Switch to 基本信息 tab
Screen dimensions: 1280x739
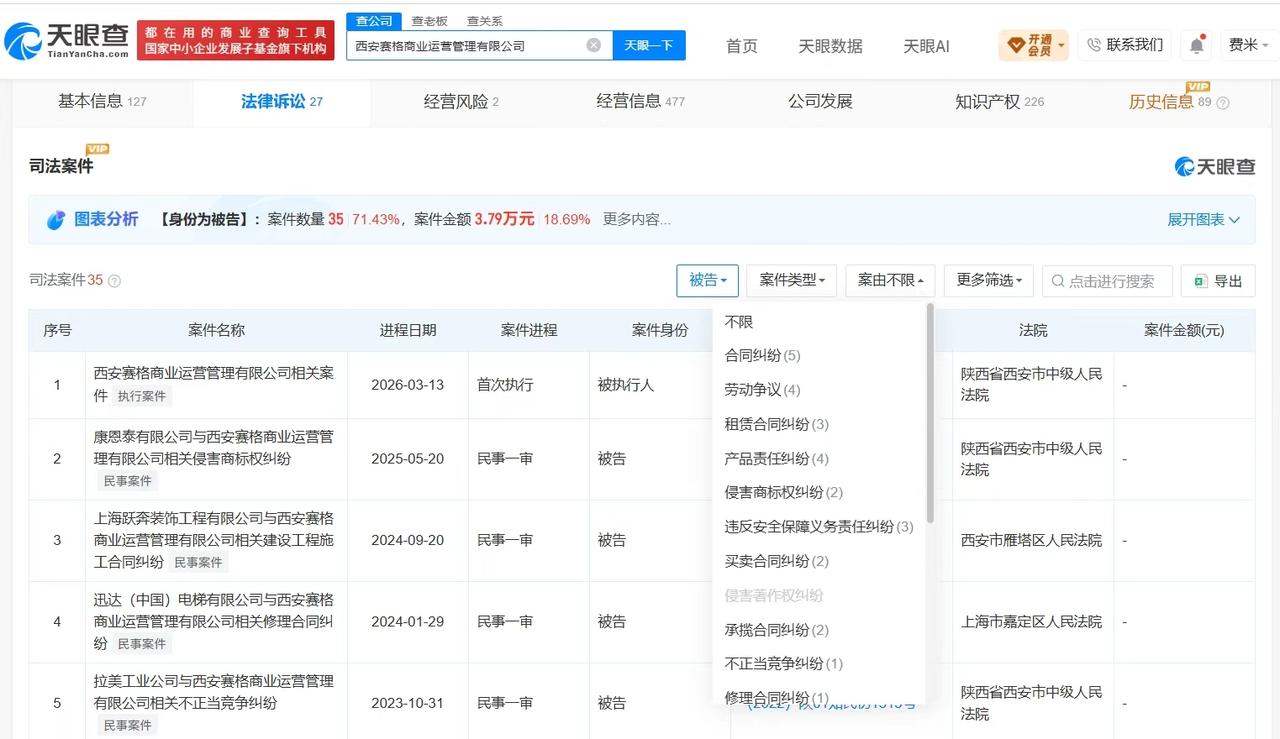pyautogui.click(x=102, y=101)
